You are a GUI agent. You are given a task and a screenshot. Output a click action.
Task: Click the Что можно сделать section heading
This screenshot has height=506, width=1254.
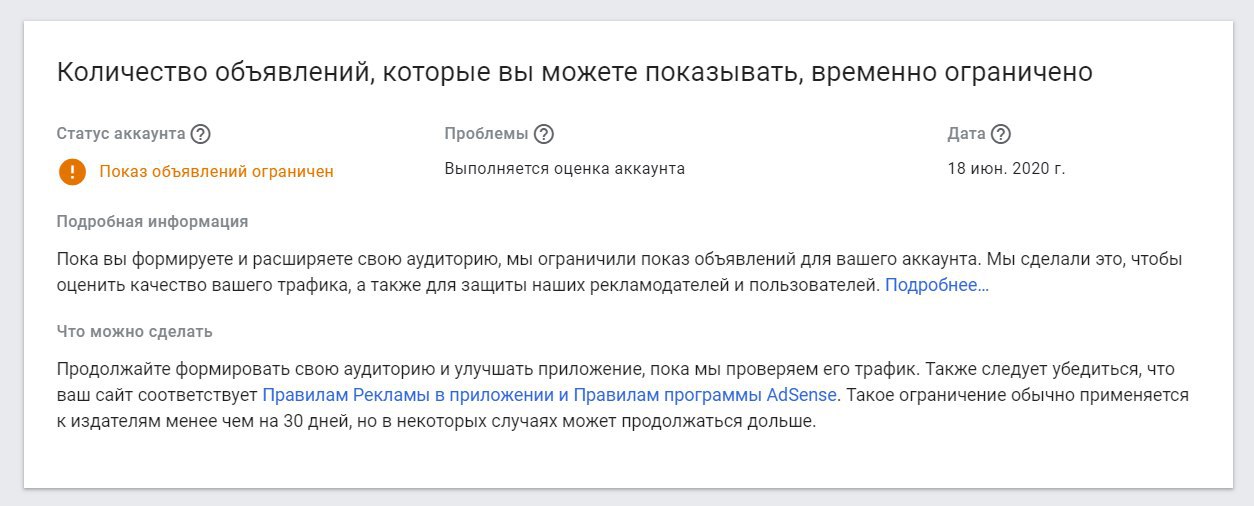point(135,331)
